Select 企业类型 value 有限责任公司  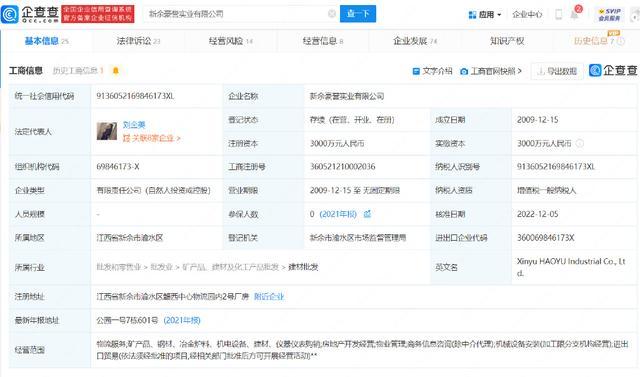153,191
